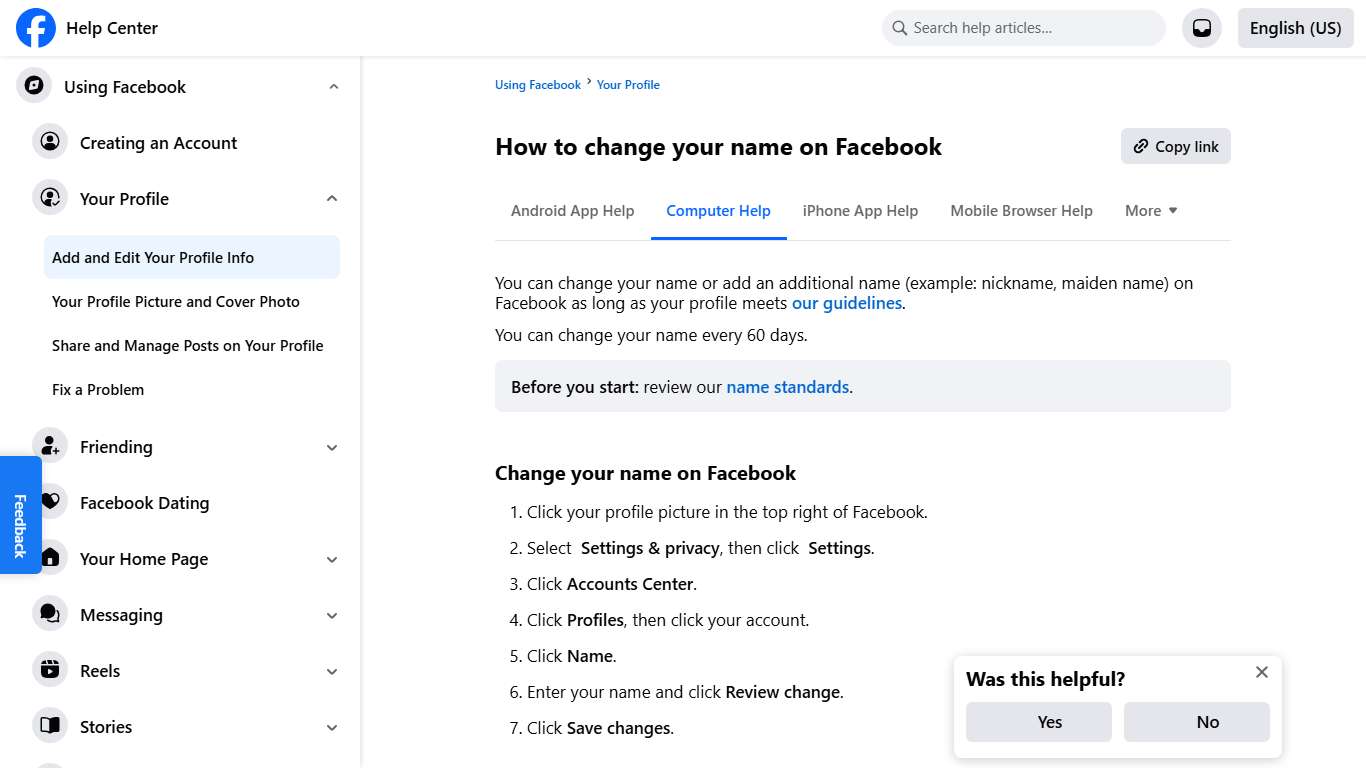Open the iPhone App Help tab
The image size is (1366, 768).
click(x=860, y=210)
